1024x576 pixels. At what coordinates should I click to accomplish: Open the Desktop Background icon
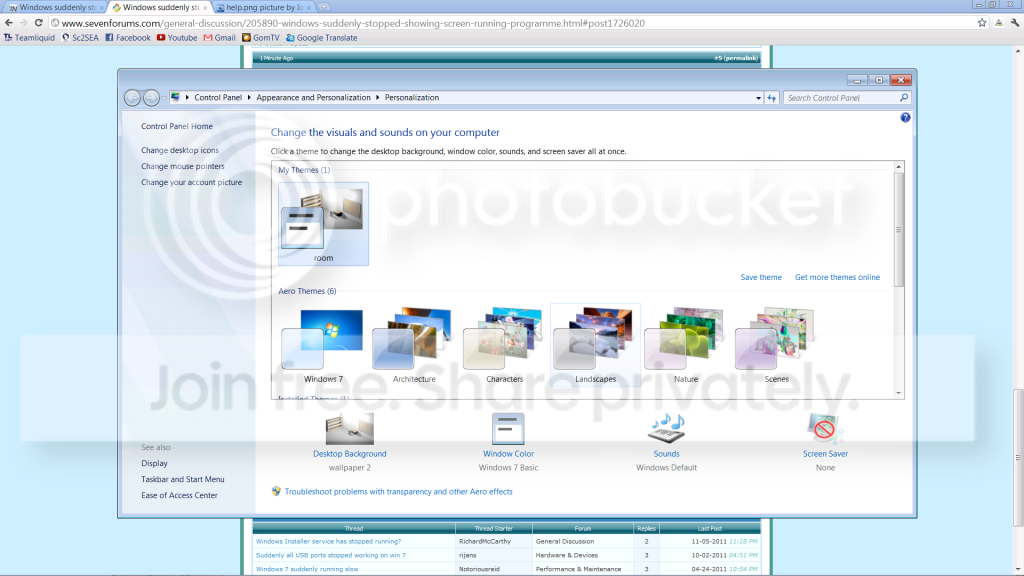pyautogui.click(x=349, y=430)
